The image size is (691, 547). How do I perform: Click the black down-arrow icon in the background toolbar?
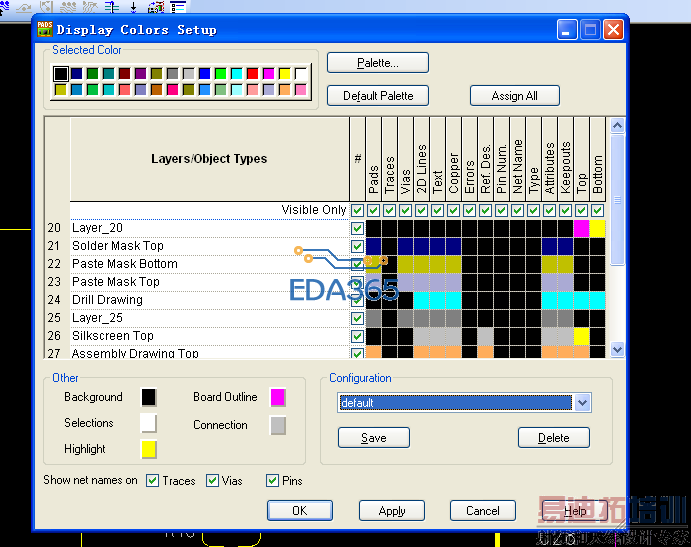(x=134, y=7)
